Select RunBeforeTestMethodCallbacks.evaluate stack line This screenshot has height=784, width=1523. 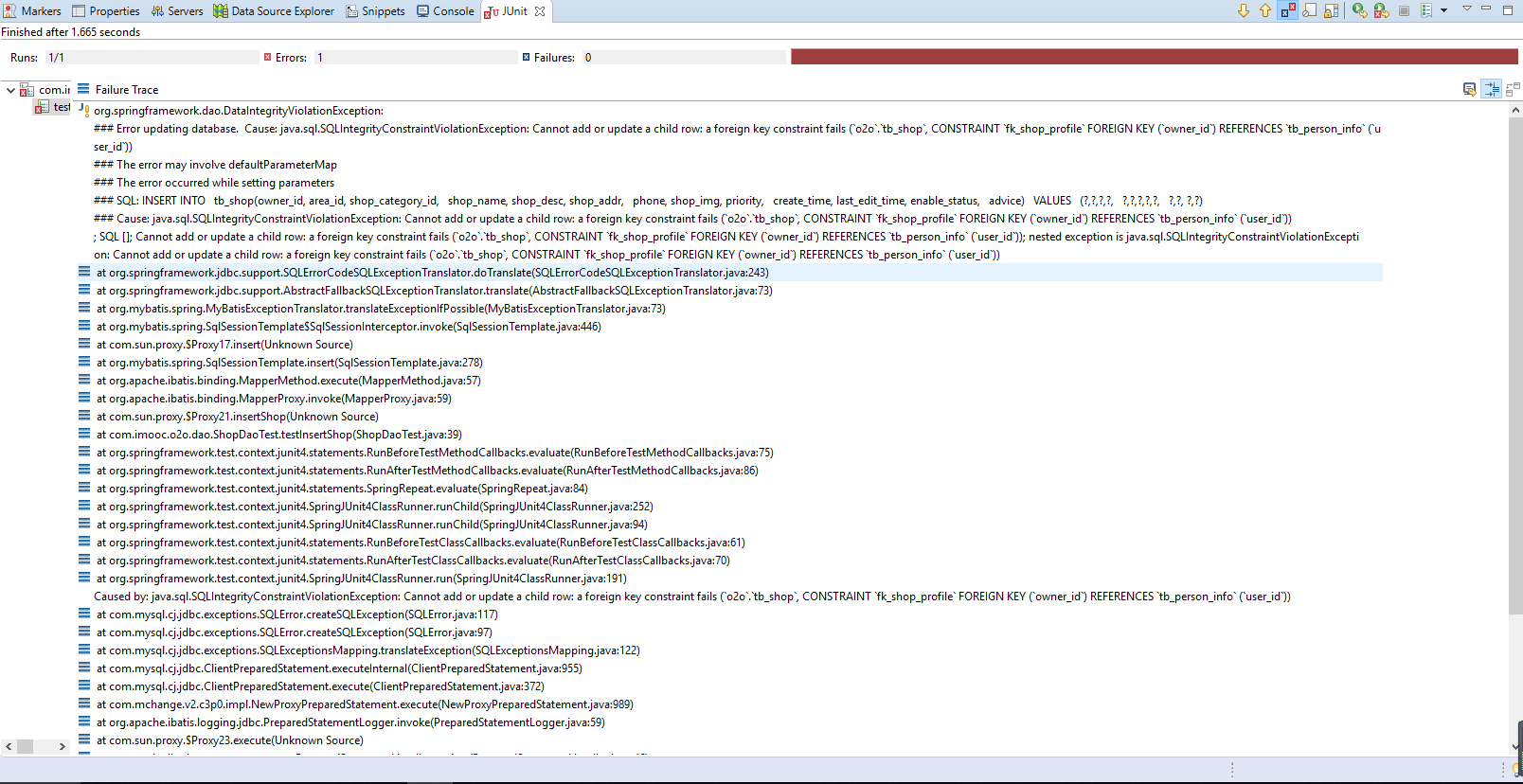click(x=435, y=453)
